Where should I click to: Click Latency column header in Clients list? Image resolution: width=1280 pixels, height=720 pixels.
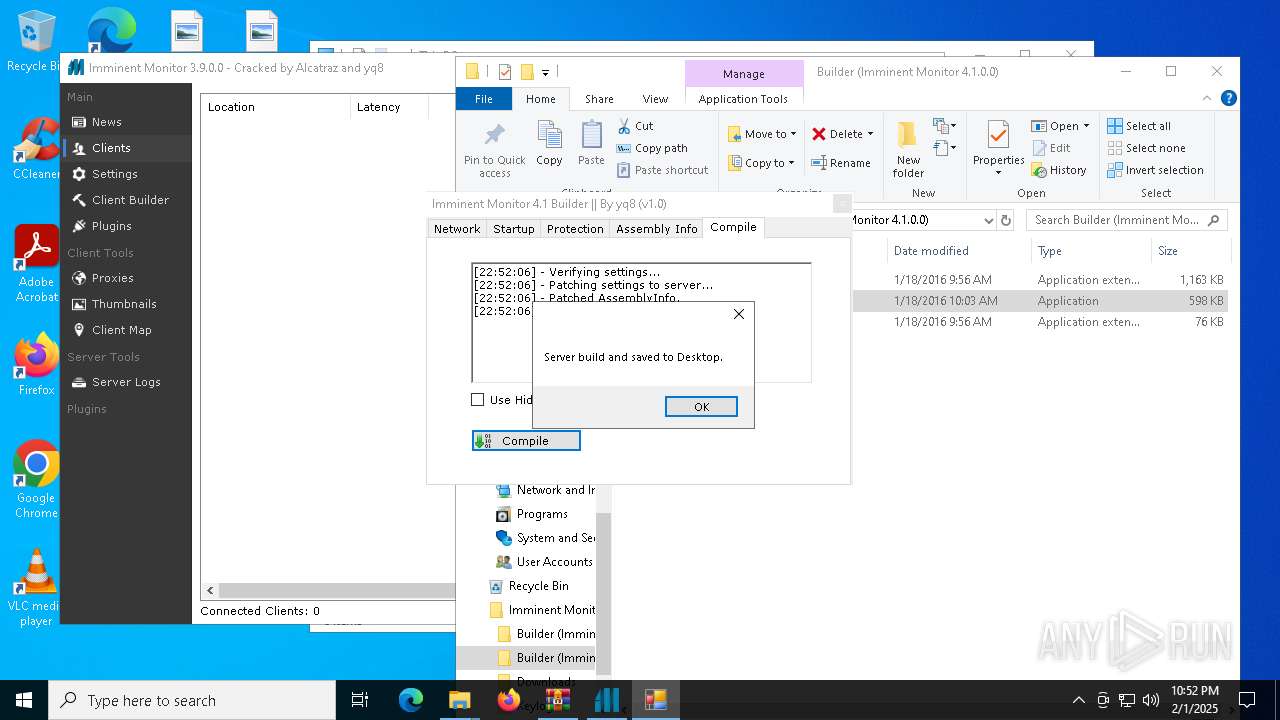[389, 107]
